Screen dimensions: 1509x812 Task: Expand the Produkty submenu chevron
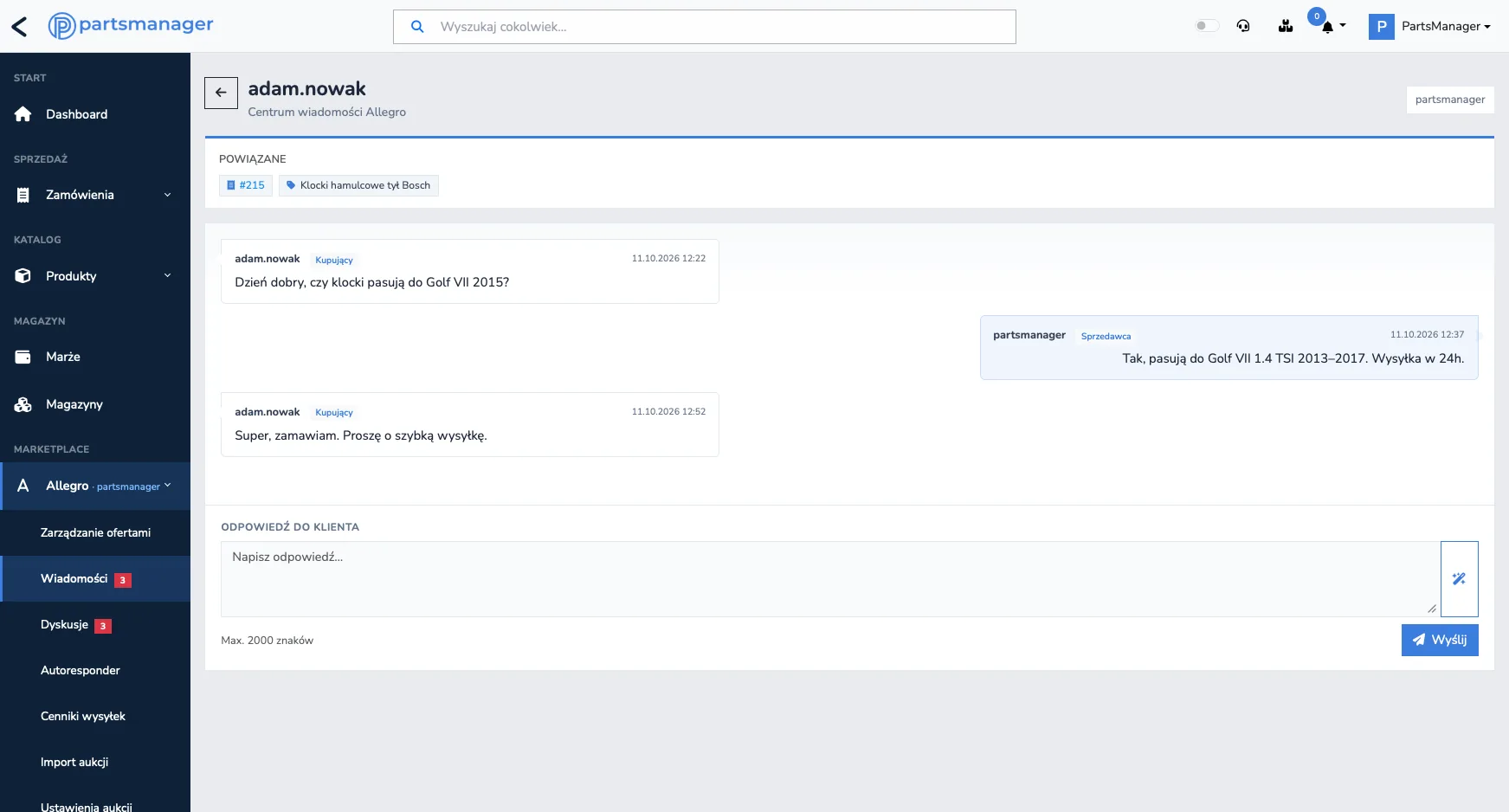click(x=168, y=276)
